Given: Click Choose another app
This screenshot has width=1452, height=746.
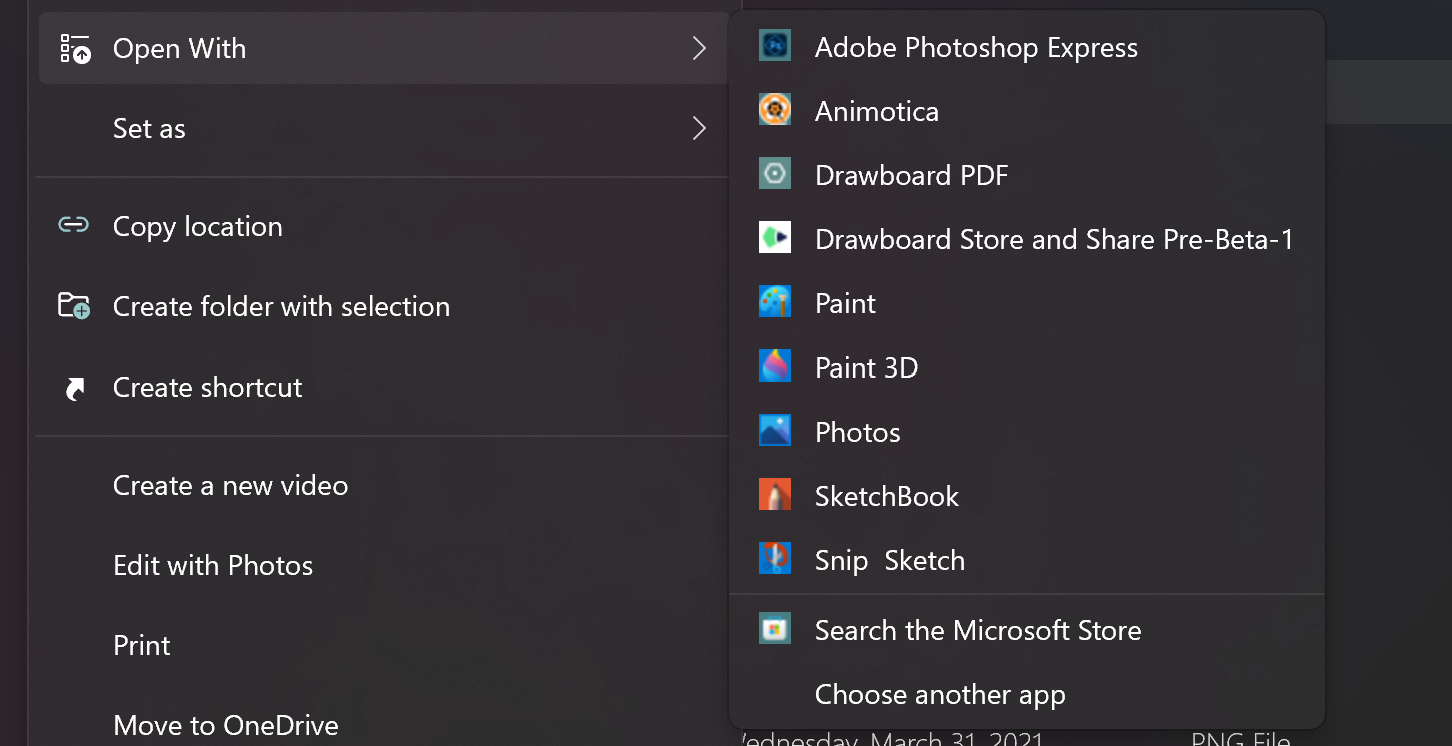Looking at the screenshot, I should 1027,694.
